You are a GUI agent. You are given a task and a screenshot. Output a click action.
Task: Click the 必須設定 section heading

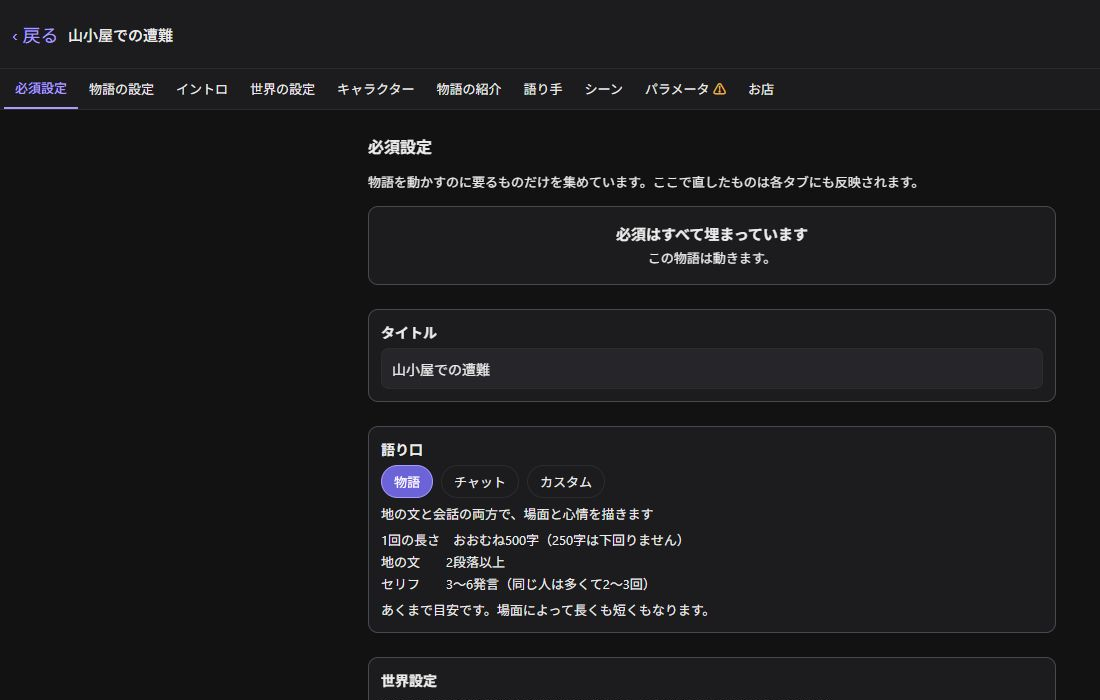(x=400, y=147)
